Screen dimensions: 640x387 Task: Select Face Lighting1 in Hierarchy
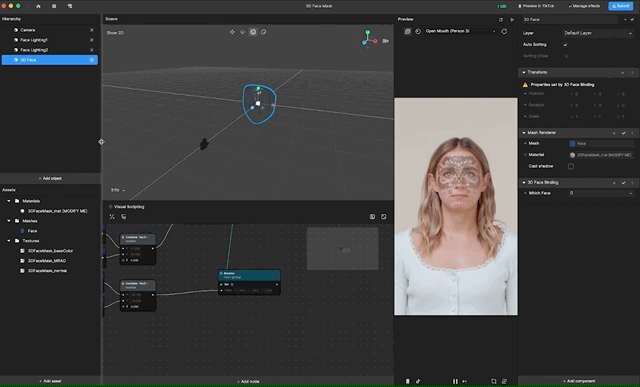click(x=34, y=40)
